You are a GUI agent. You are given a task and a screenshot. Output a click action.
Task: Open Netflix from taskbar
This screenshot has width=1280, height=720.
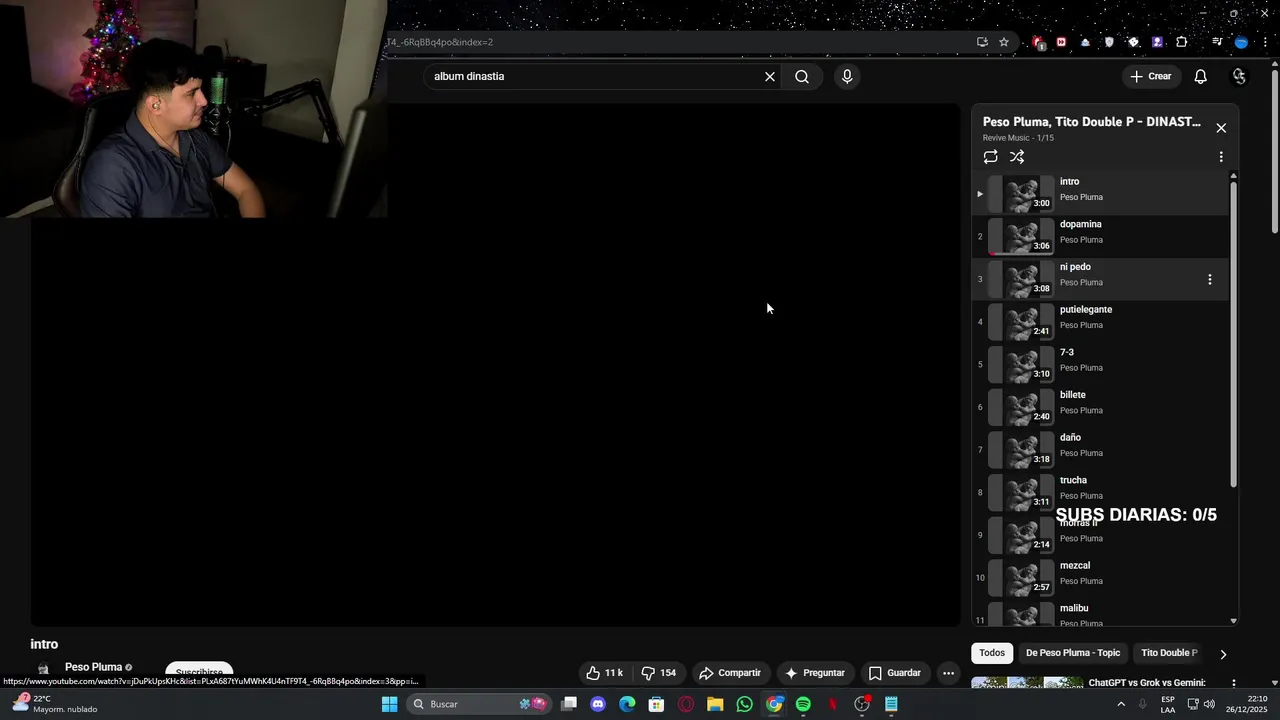pyautogui.click(x=832, y=704)
